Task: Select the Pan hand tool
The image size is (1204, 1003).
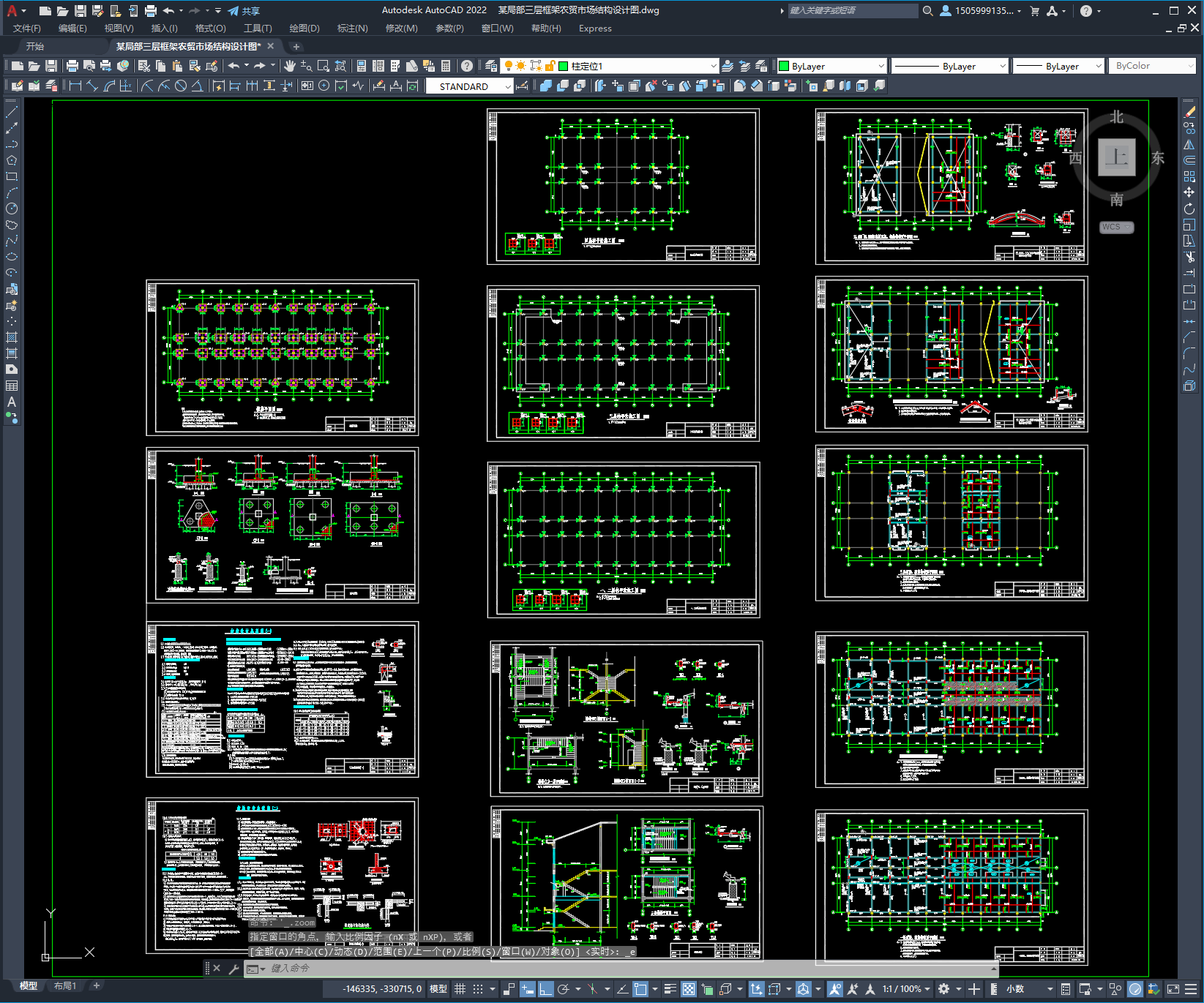Action: point(290,66)
